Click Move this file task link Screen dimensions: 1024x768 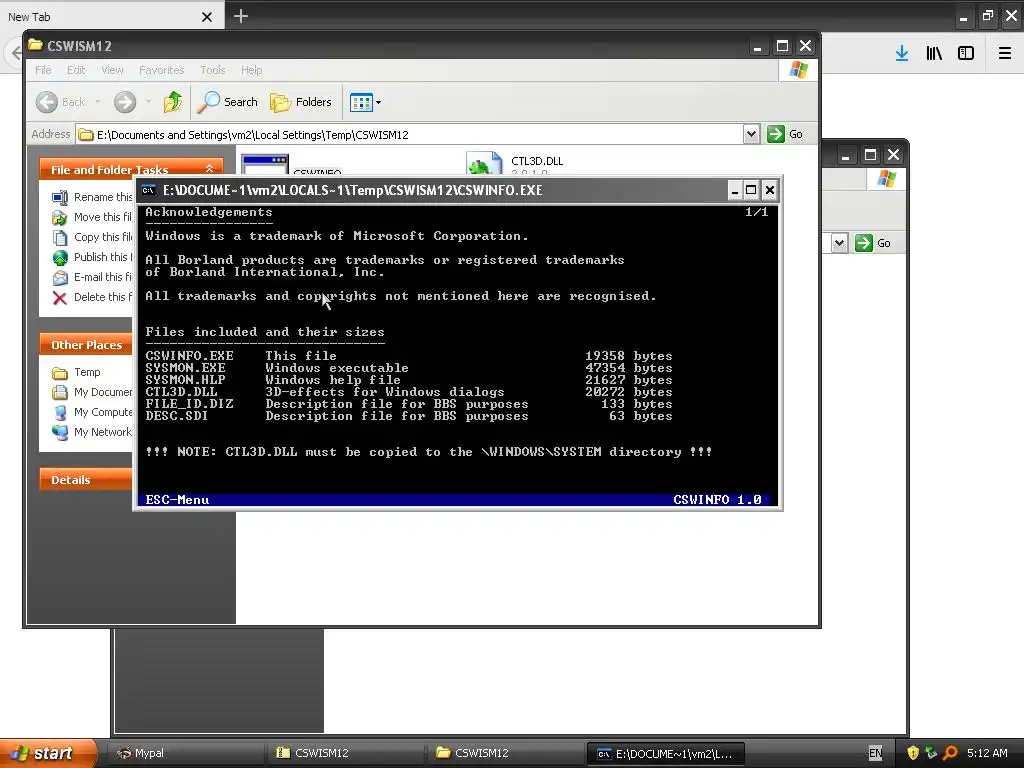tap(103, 217)
